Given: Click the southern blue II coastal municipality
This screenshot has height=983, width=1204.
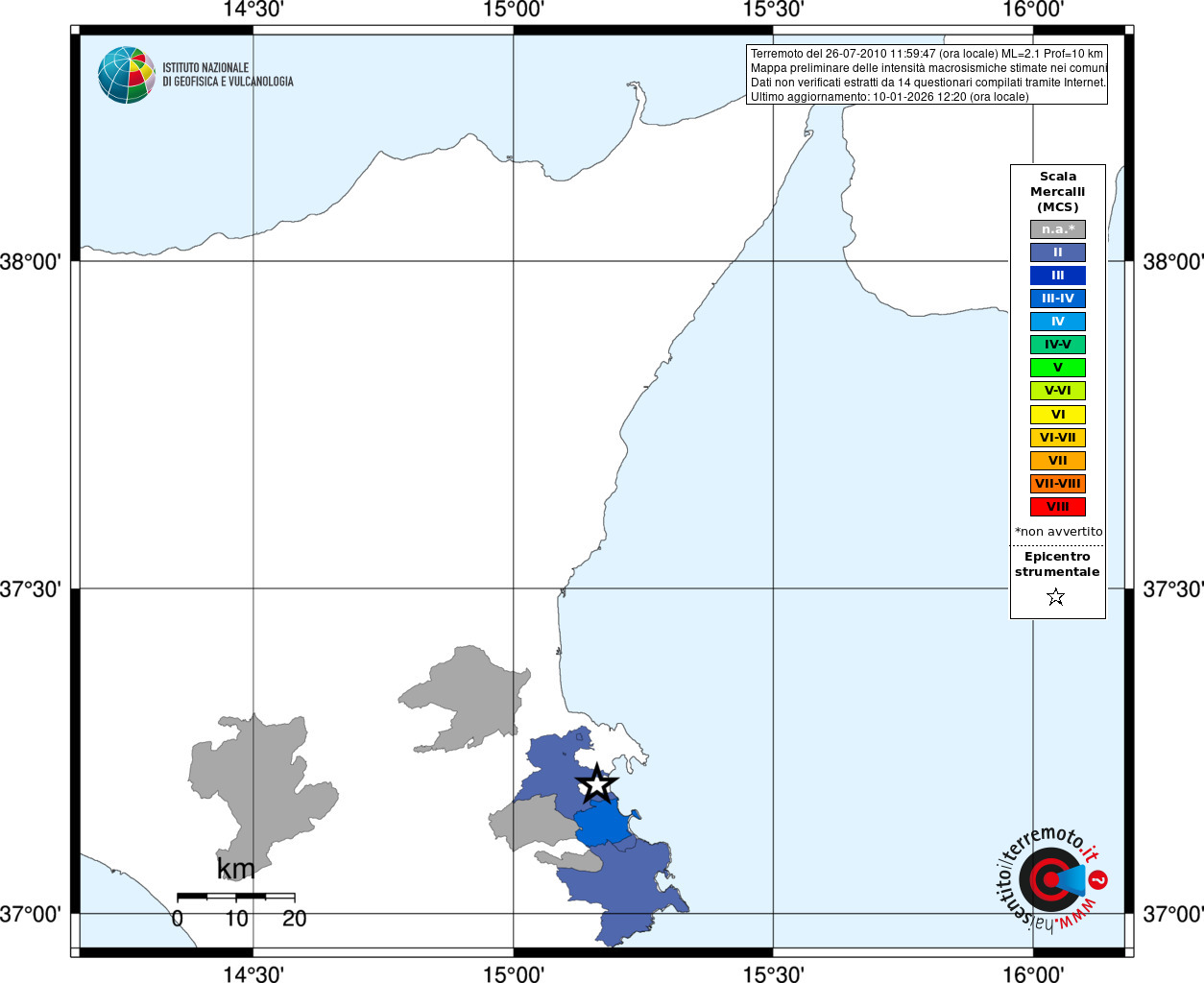Looking at the screenshot, I should (619, 888).
